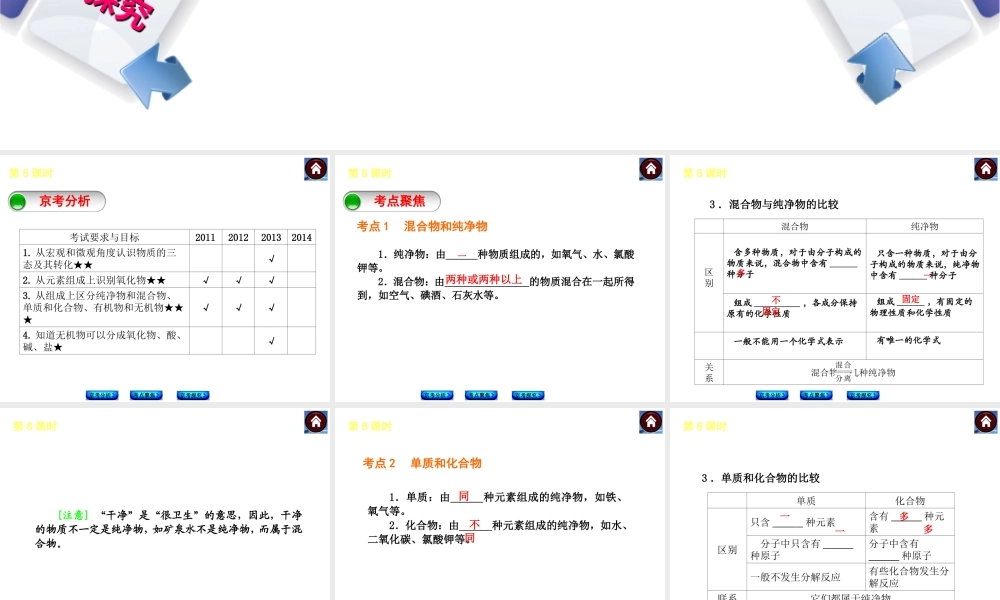
Task: Click the green circle beside 京考分析
Action: [18, 201]
